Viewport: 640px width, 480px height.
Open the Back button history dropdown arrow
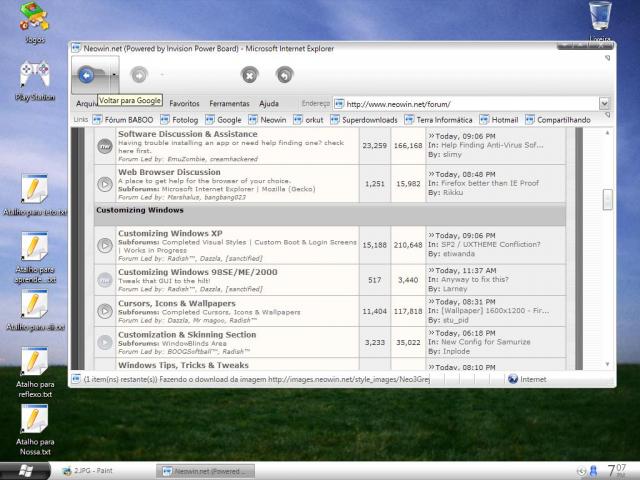click(114, 75)
